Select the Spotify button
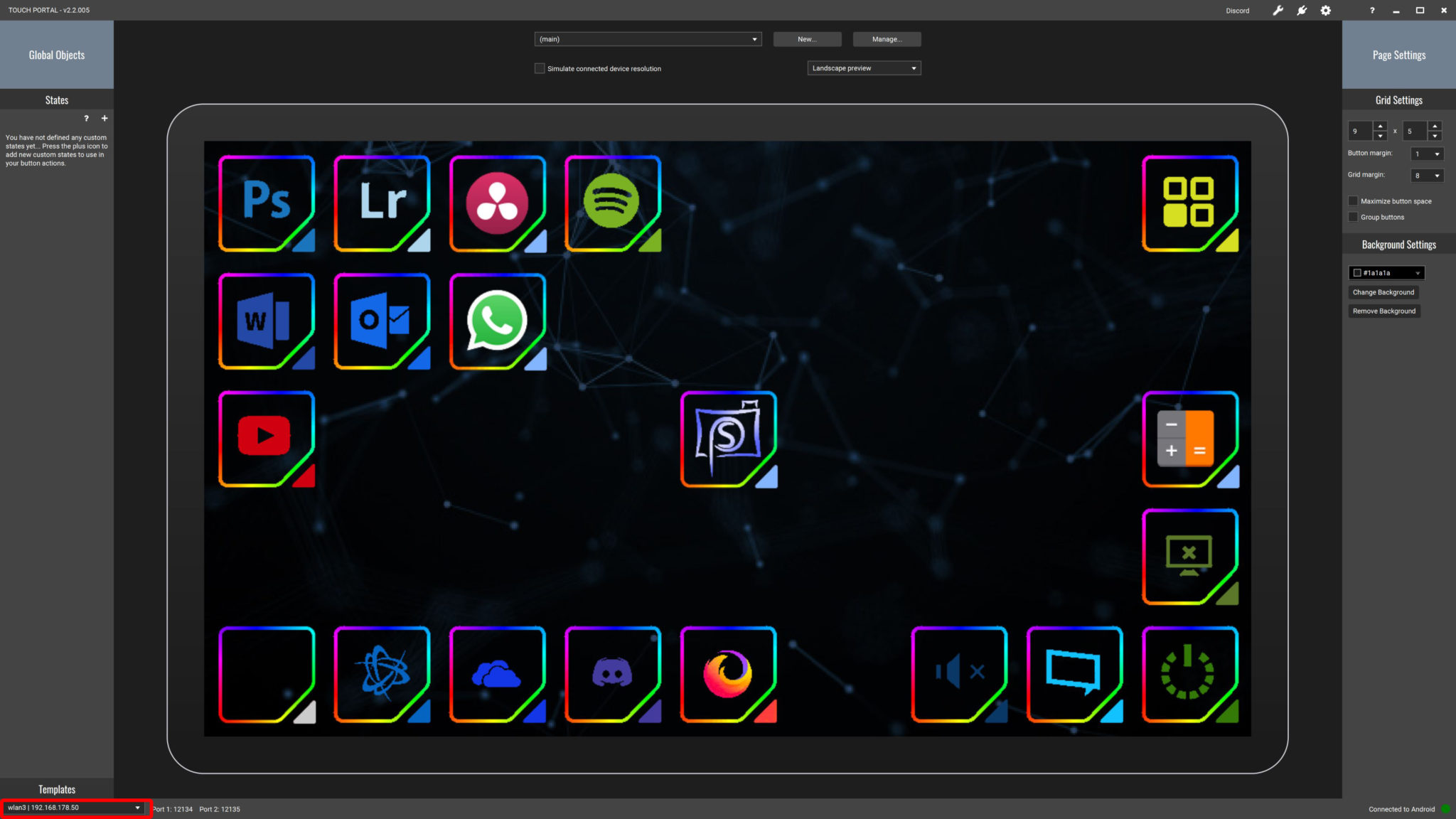This screenshot has width=1456, height=819. 613,204
